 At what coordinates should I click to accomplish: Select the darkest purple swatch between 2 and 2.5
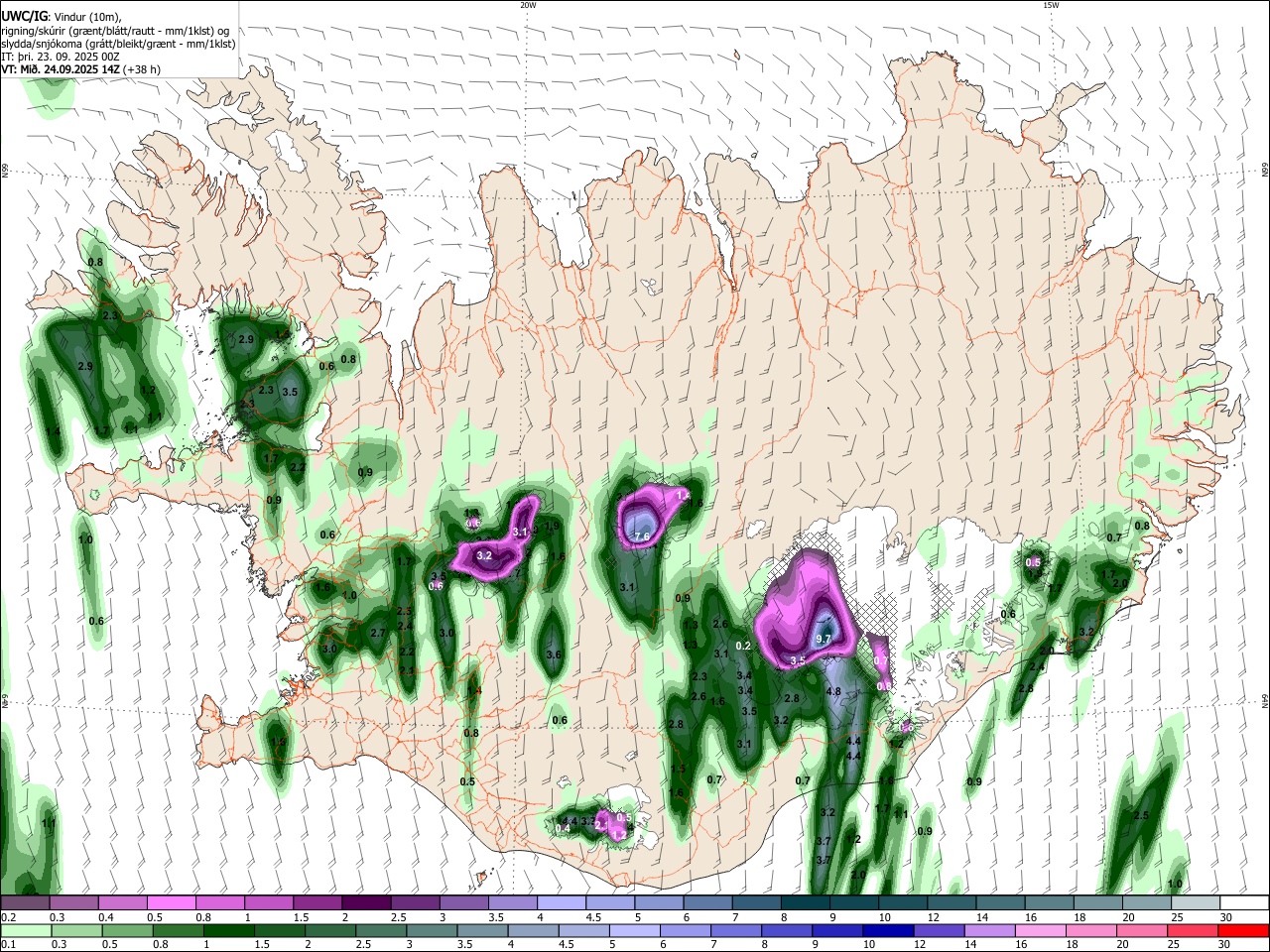(366, 902)
